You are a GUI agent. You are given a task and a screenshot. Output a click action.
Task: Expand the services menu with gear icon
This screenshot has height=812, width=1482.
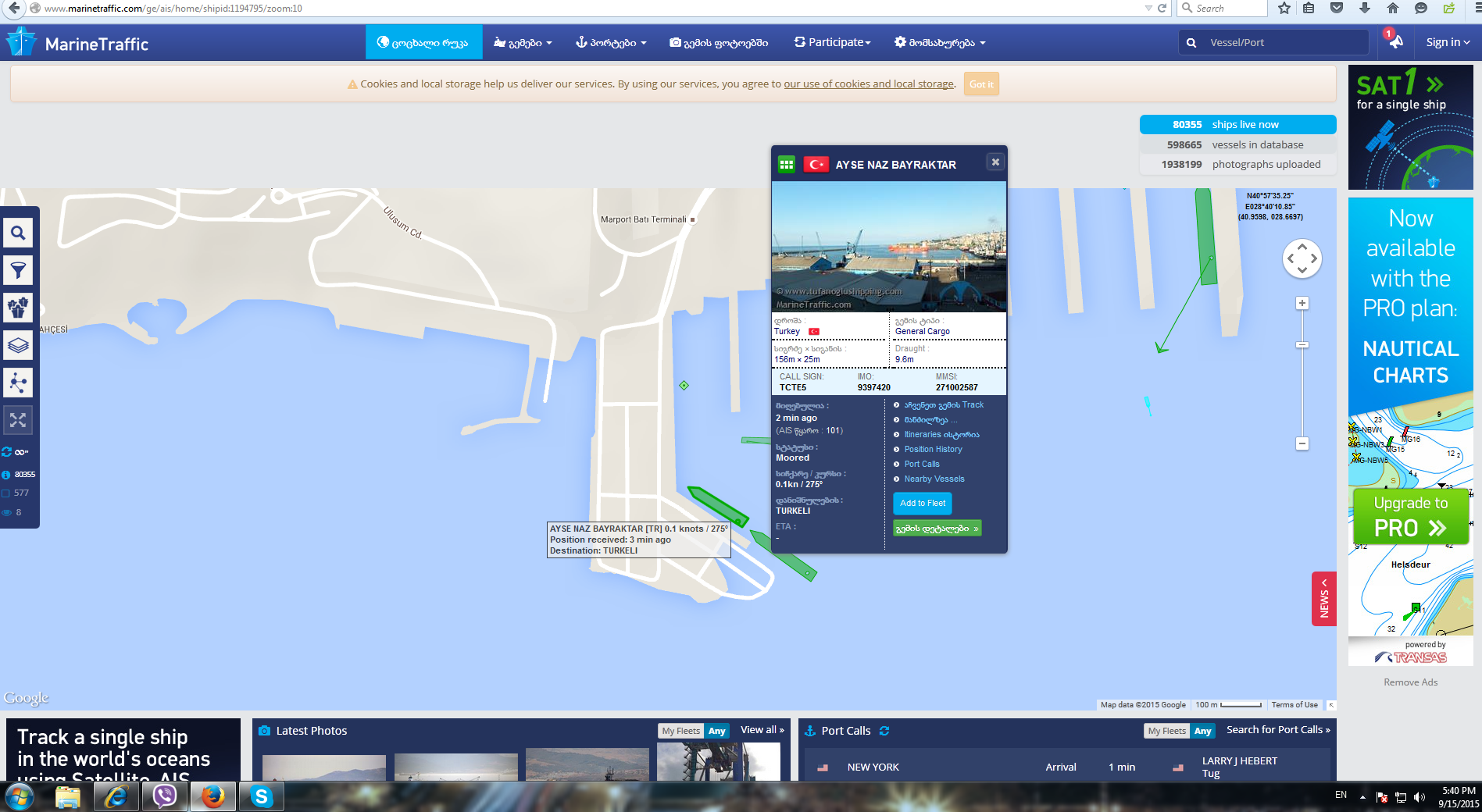[940, 43]
